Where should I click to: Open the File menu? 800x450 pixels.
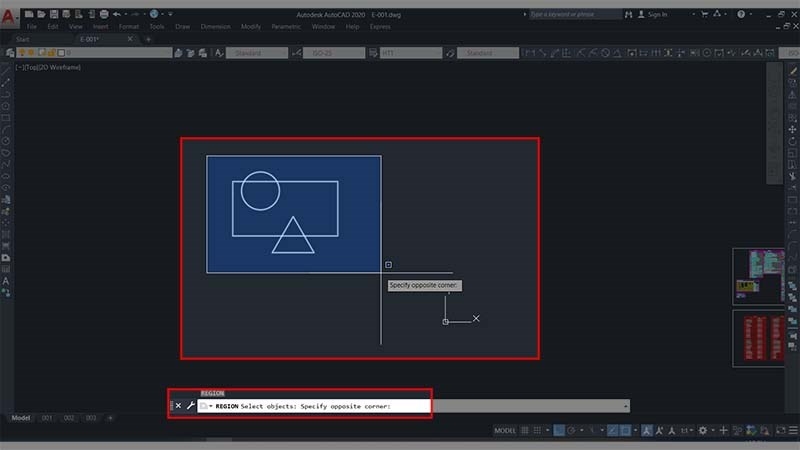32,27
